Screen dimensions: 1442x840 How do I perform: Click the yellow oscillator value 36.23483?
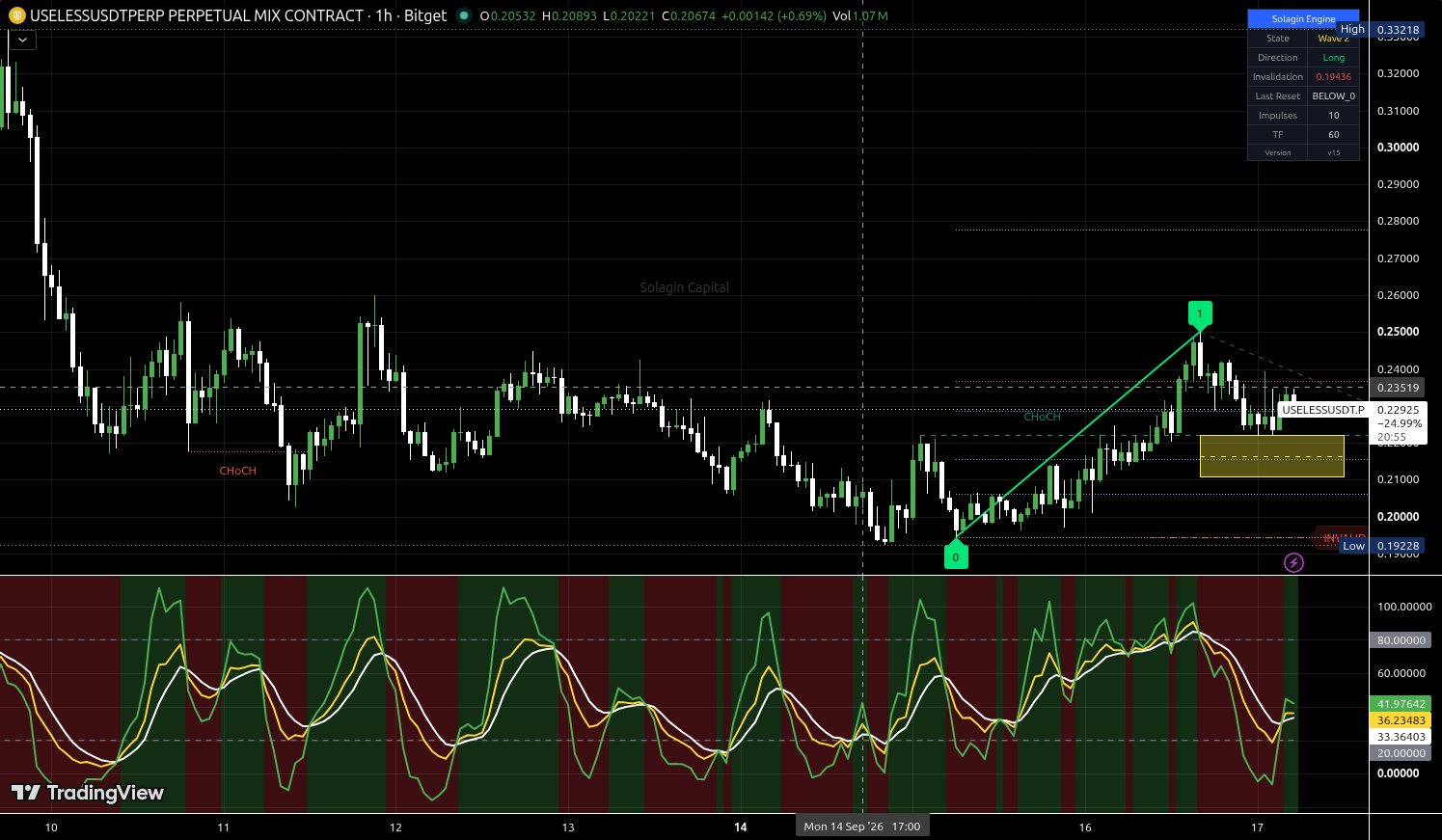[x=1401, y=720]
